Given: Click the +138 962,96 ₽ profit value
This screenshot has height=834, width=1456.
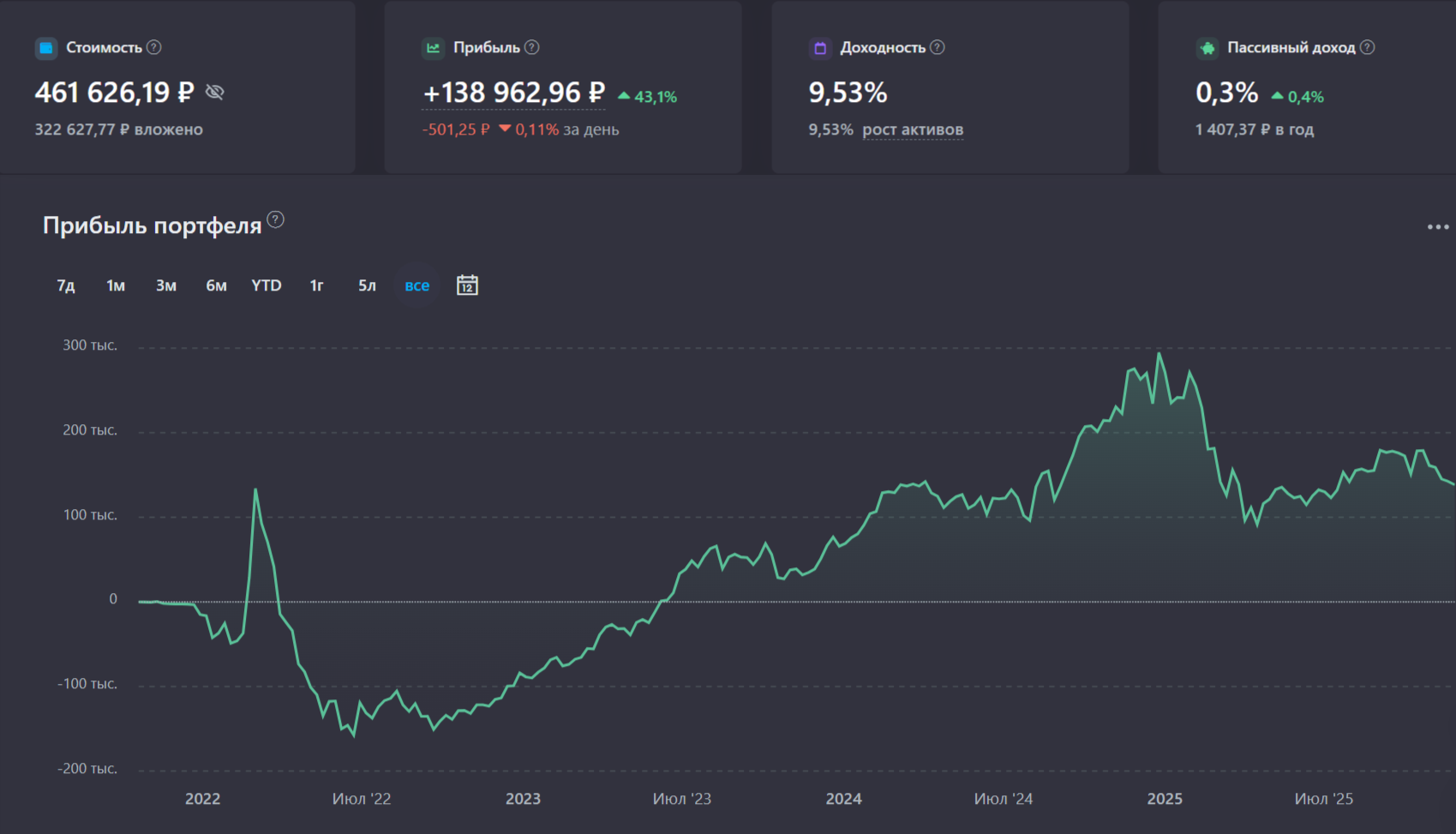Looking at the screenshot, I should click(x=514, y=93).
